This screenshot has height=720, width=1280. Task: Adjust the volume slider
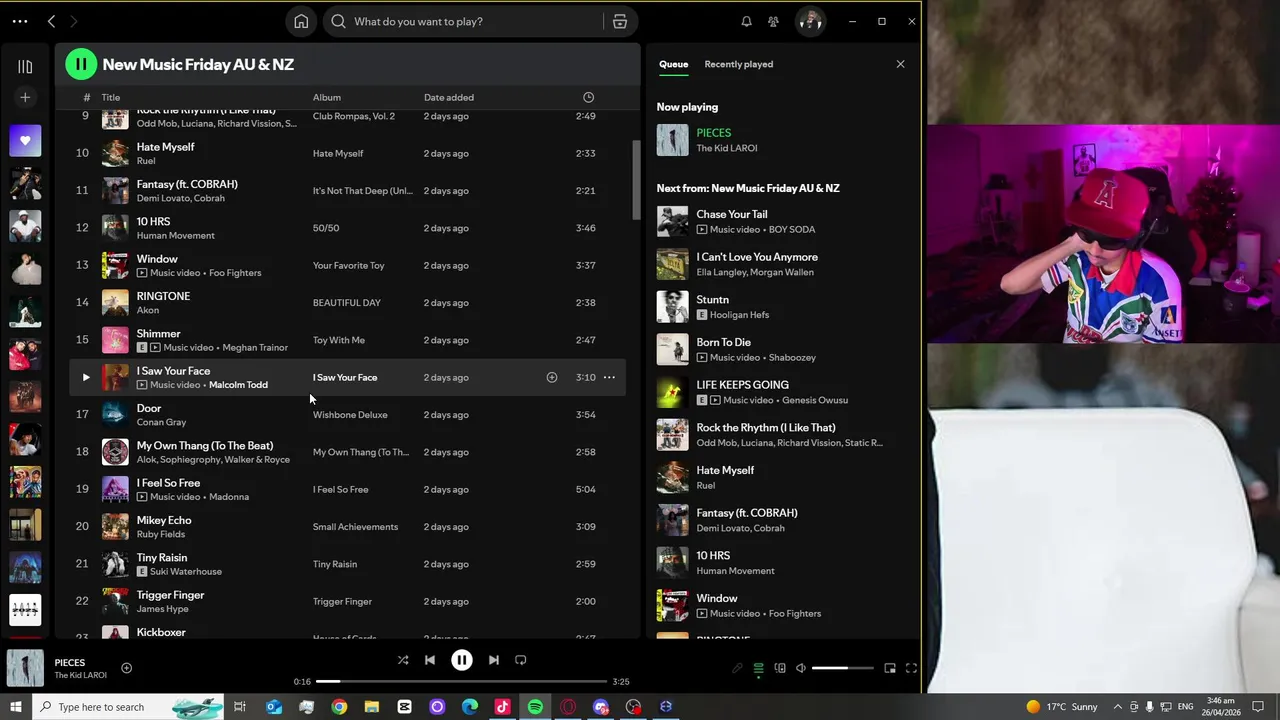[843, 668]
